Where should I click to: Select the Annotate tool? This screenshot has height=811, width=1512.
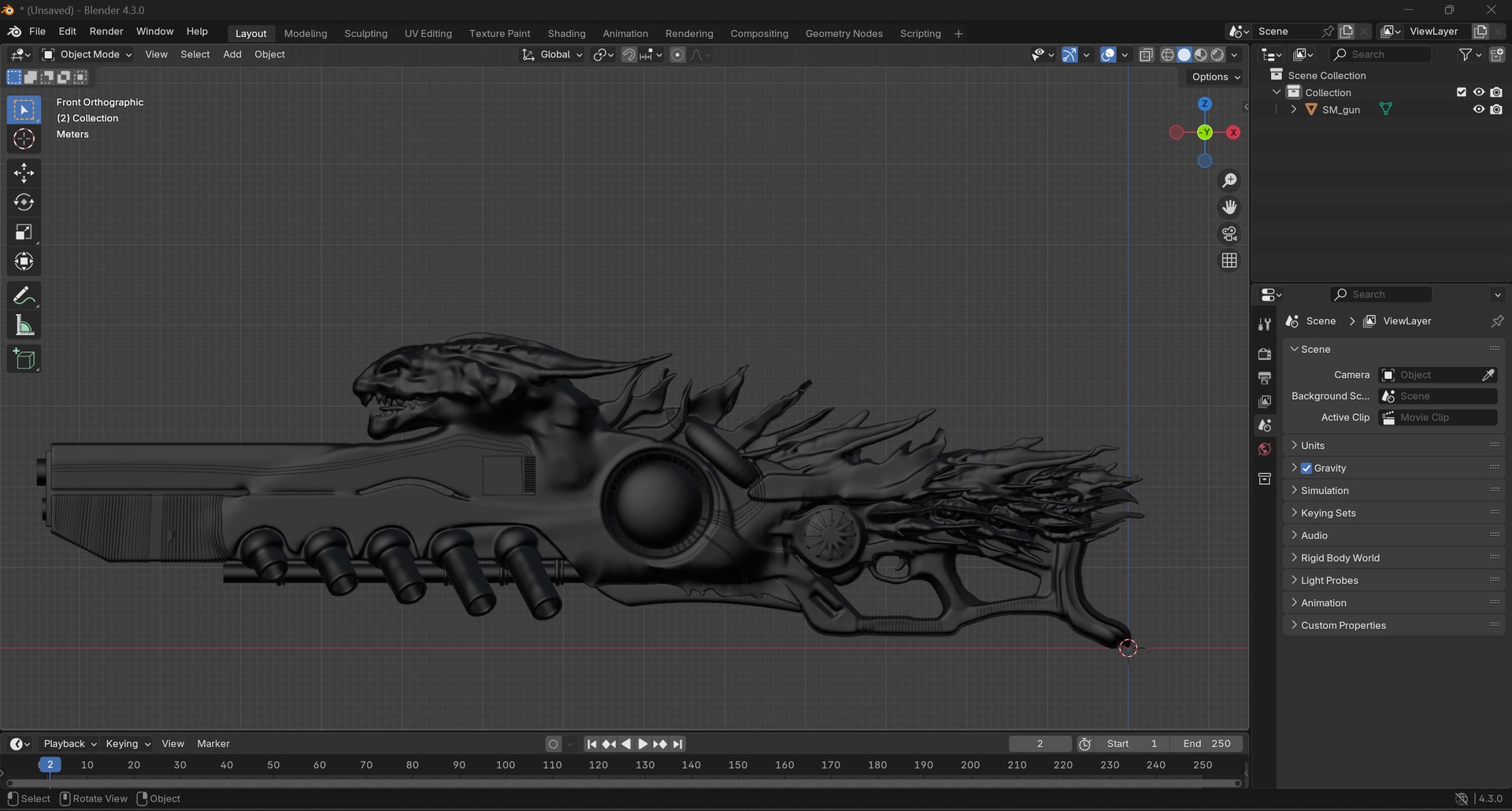(24, 296)
